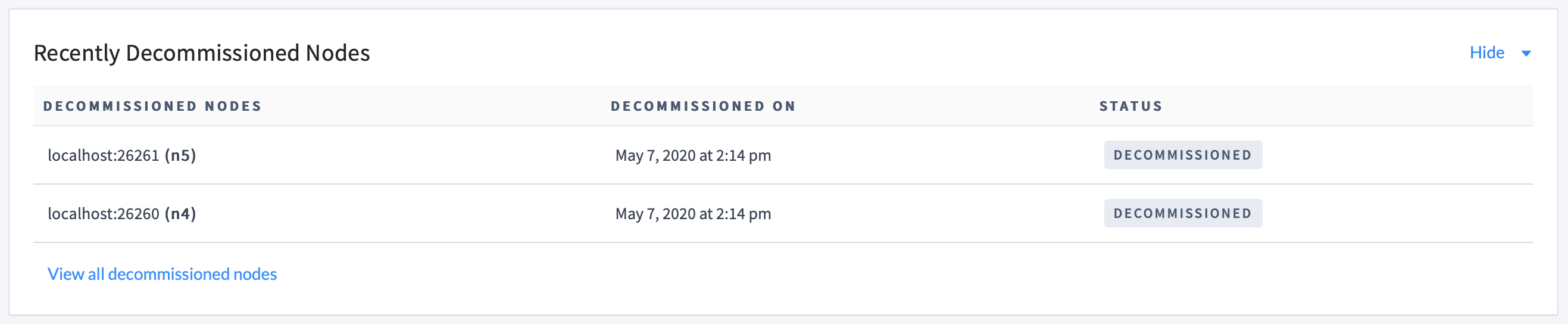Sort by Decommissioned On column header
The width and height of the screenshot is (1568, 324).
(x=703, y=106)
